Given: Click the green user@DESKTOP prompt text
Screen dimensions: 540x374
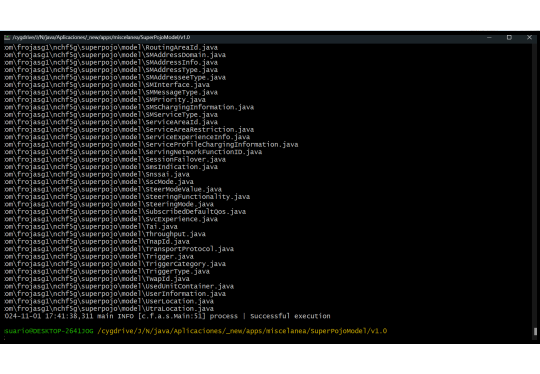Looking at the screenshot, I should pos(49,331).
